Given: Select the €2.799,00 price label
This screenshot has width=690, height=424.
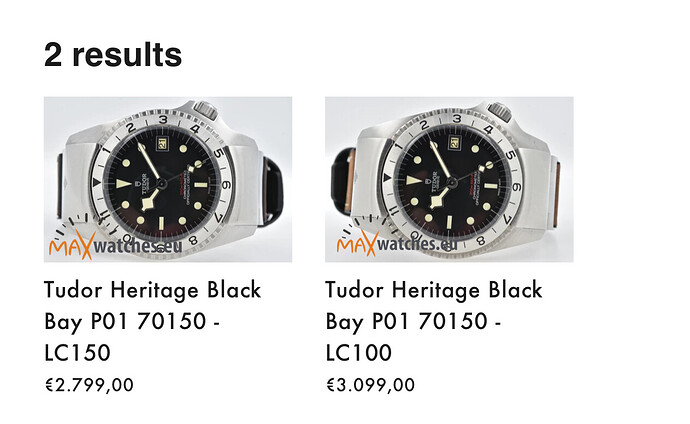Looking at the screenshot, I should [x=89, y=385].
